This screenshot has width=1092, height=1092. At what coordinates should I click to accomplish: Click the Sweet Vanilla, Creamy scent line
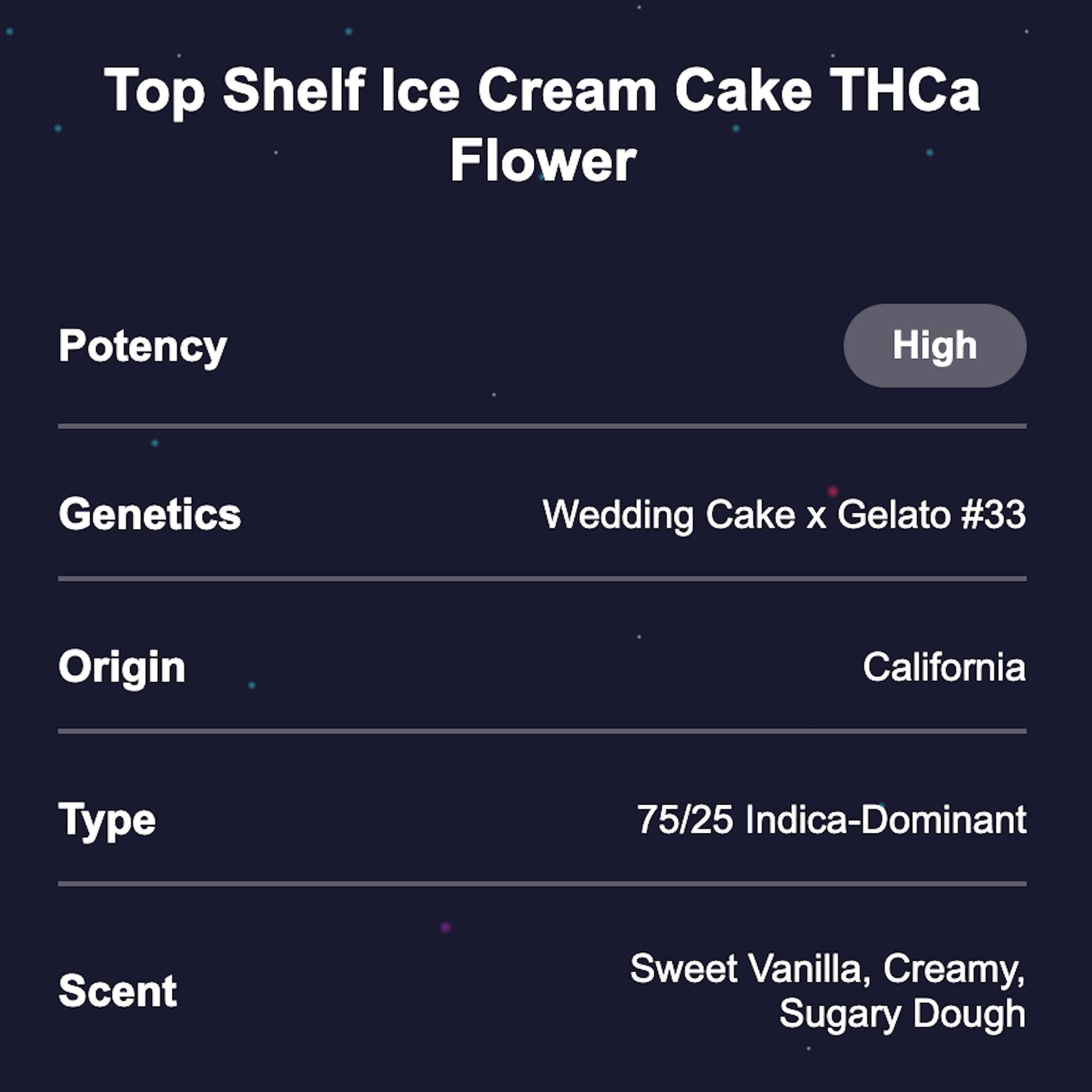point(827,969)
